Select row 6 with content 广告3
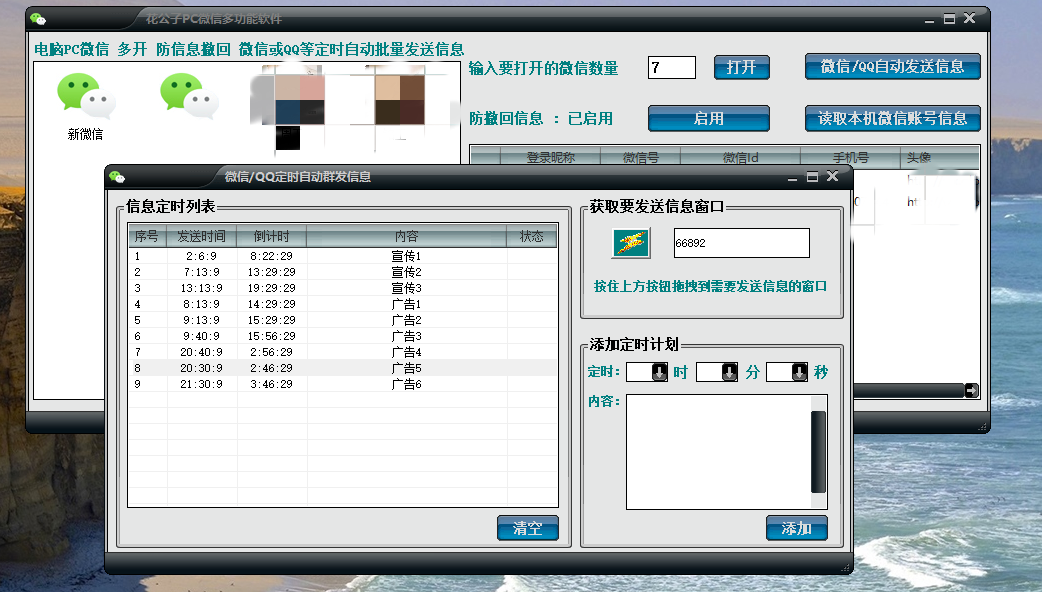Screen dimensions: 1042x592 pyautogui.click(x=343, y=336)
